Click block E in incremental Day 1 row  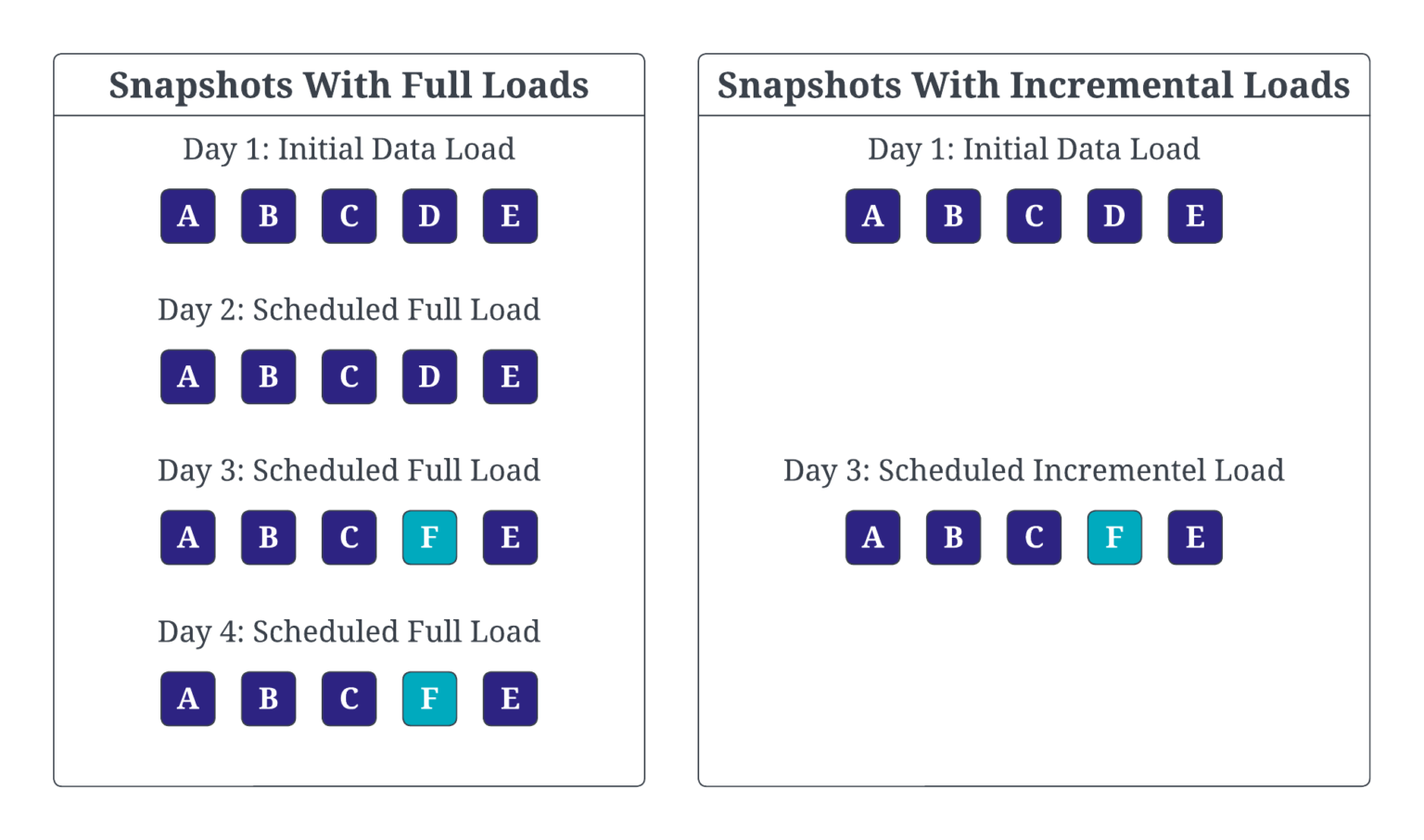pos(1195,216)
